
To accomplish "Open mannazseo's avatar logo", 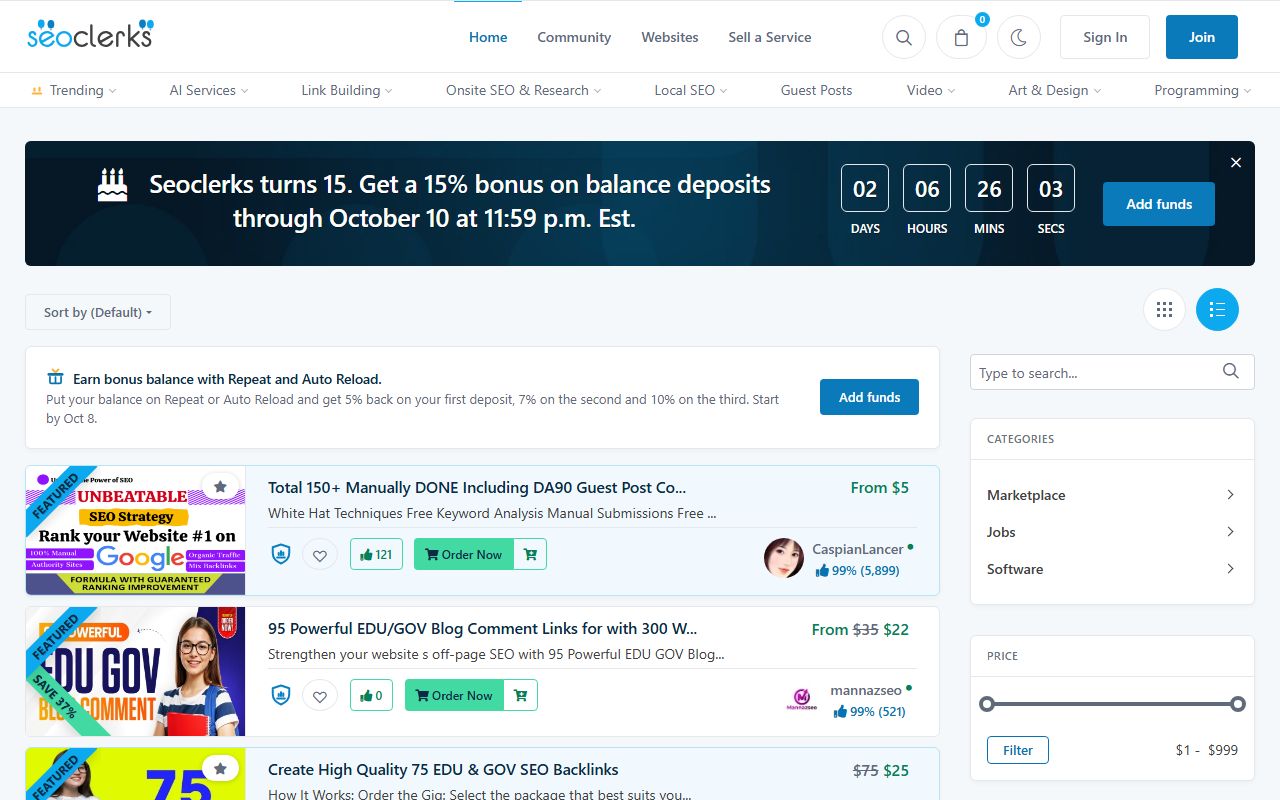I will 801,700.
